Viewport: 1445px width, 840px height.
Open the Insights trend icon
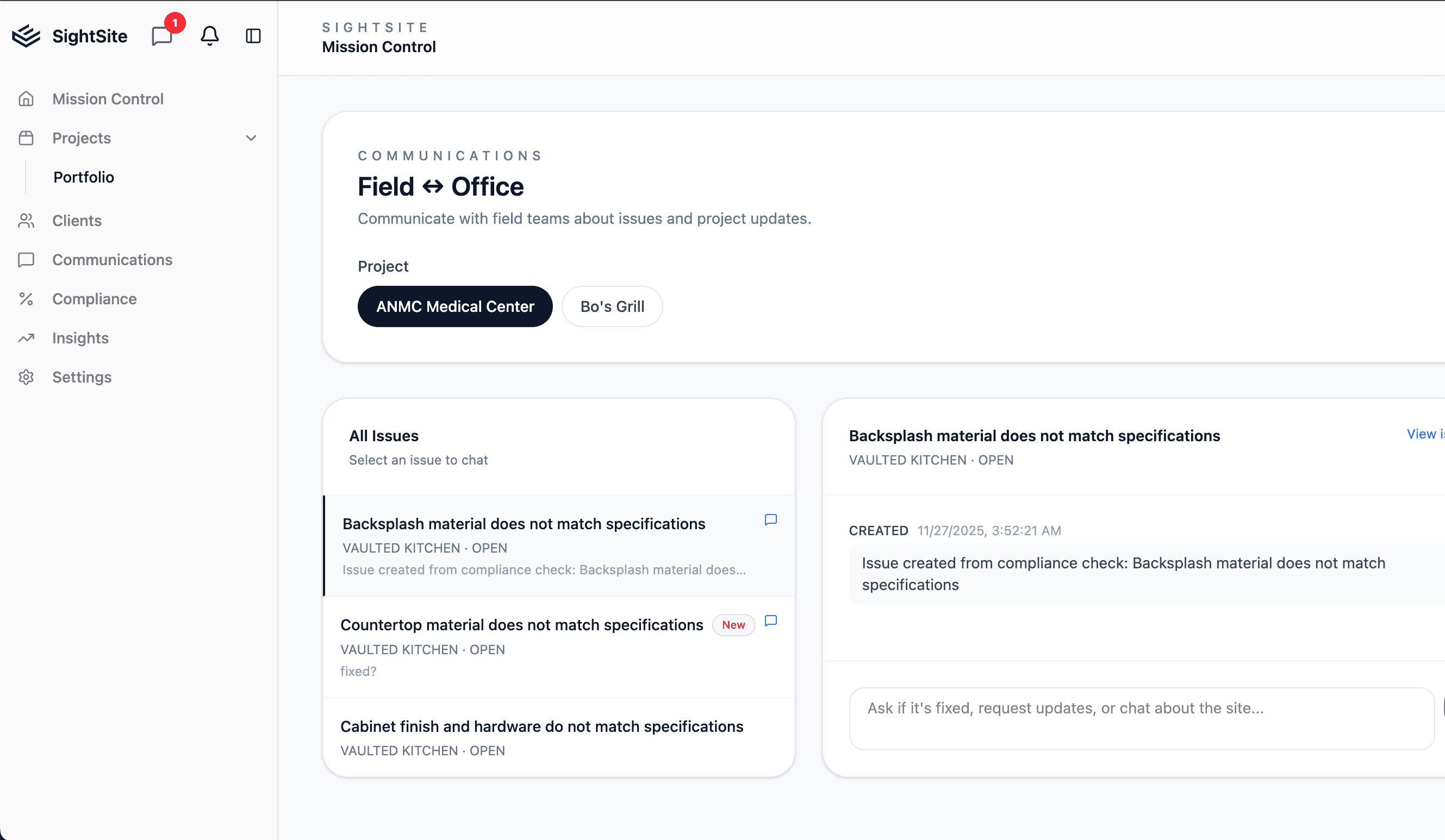pyautogui.click(x=27, y=338)
